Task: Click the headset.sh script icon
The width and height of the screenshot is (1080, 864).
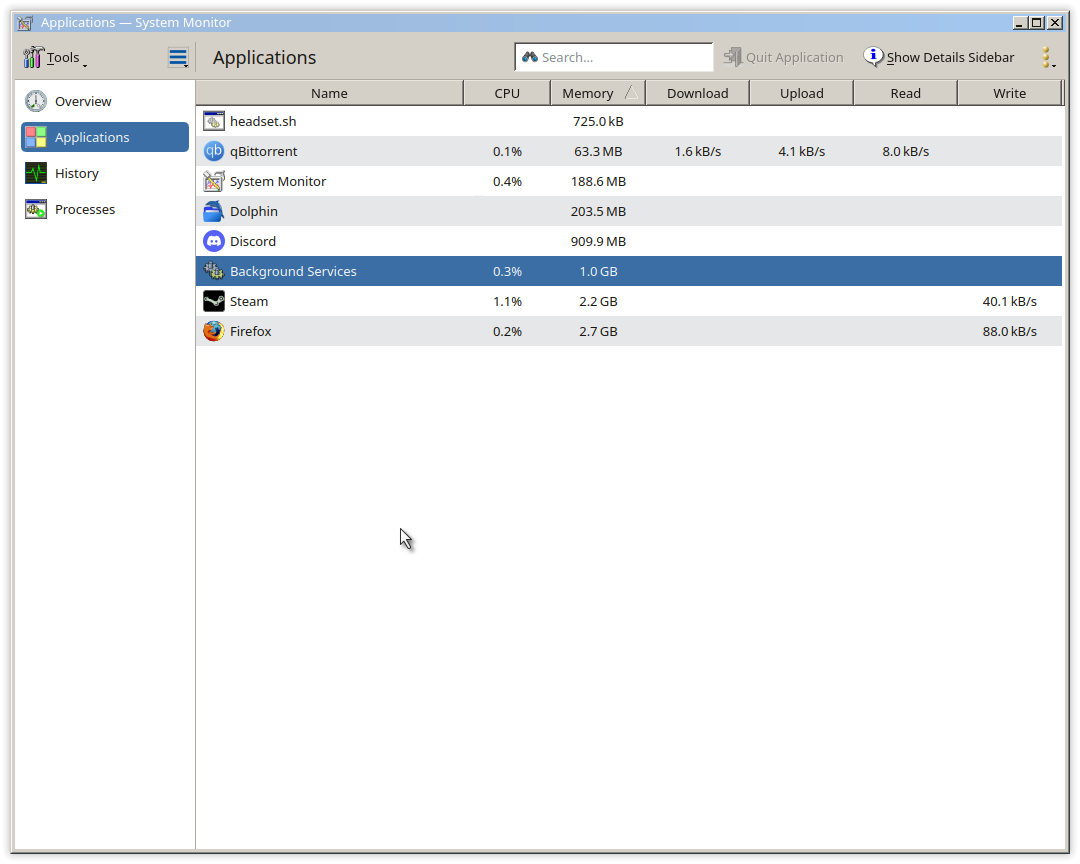Action: [214, 121]
